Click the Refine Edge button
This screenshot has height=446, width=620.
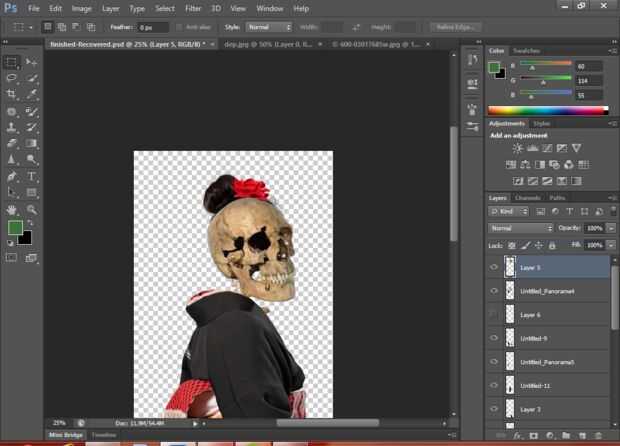click(456, 27)
